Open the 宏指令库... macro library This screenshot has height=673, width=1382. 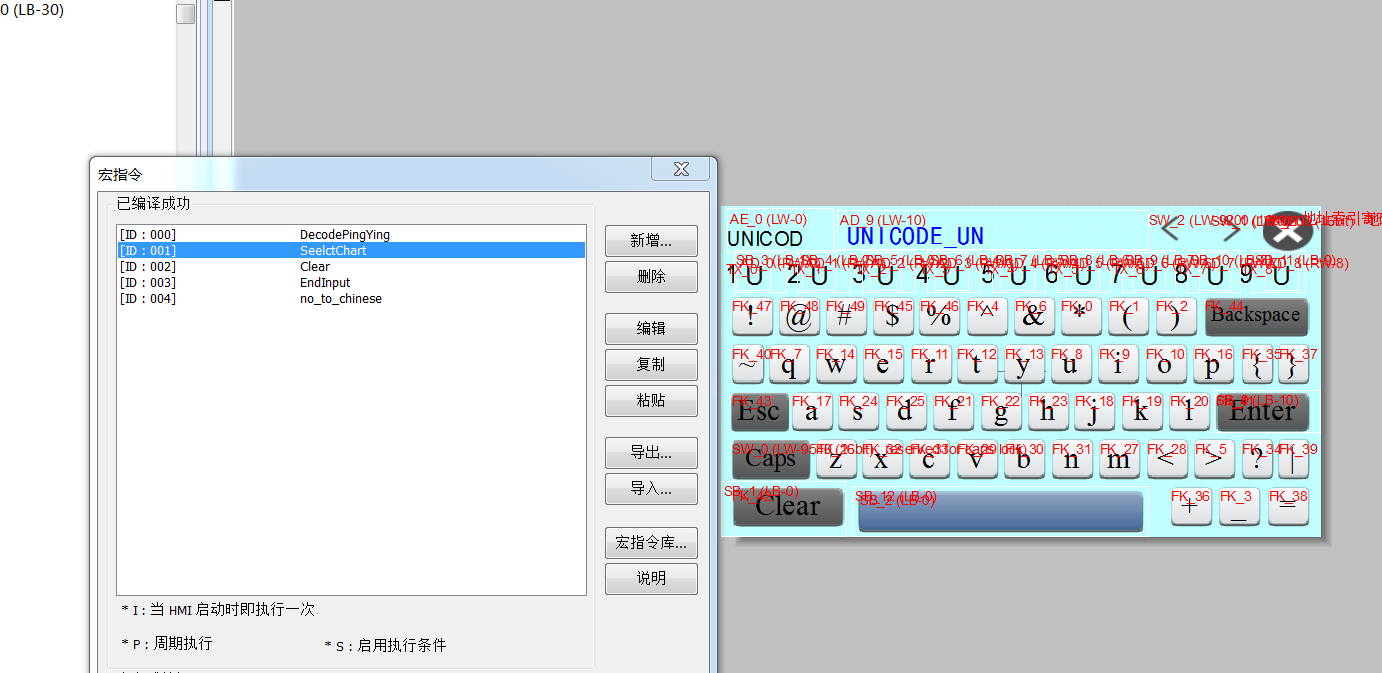coord(651,543)
